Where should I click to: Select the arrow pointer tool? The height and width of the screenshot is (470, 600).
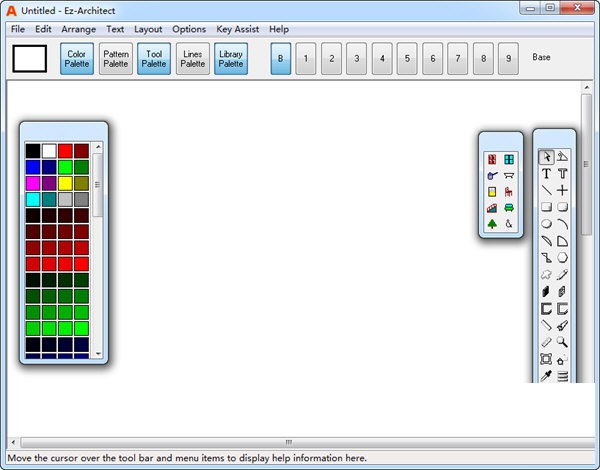tap(546, 156)
